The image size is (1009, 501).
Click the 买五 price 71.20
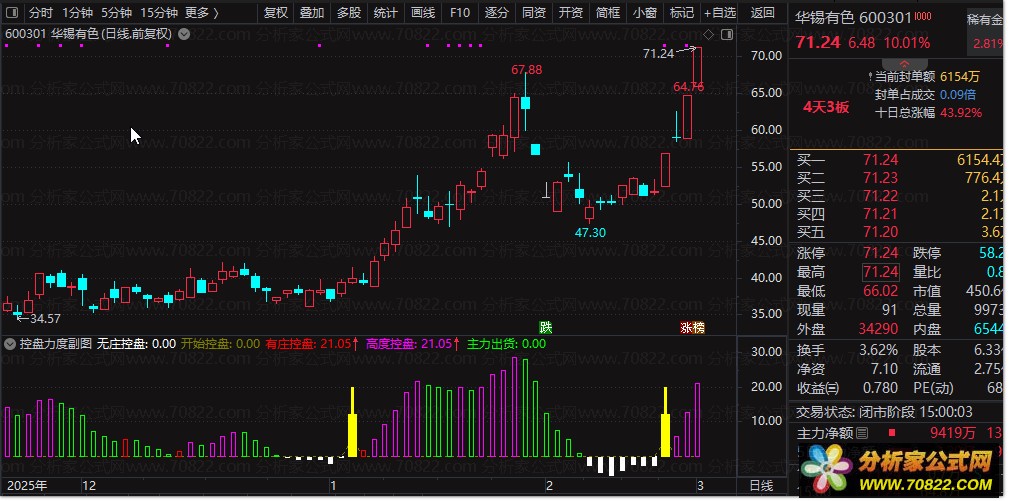pos(881,232)
